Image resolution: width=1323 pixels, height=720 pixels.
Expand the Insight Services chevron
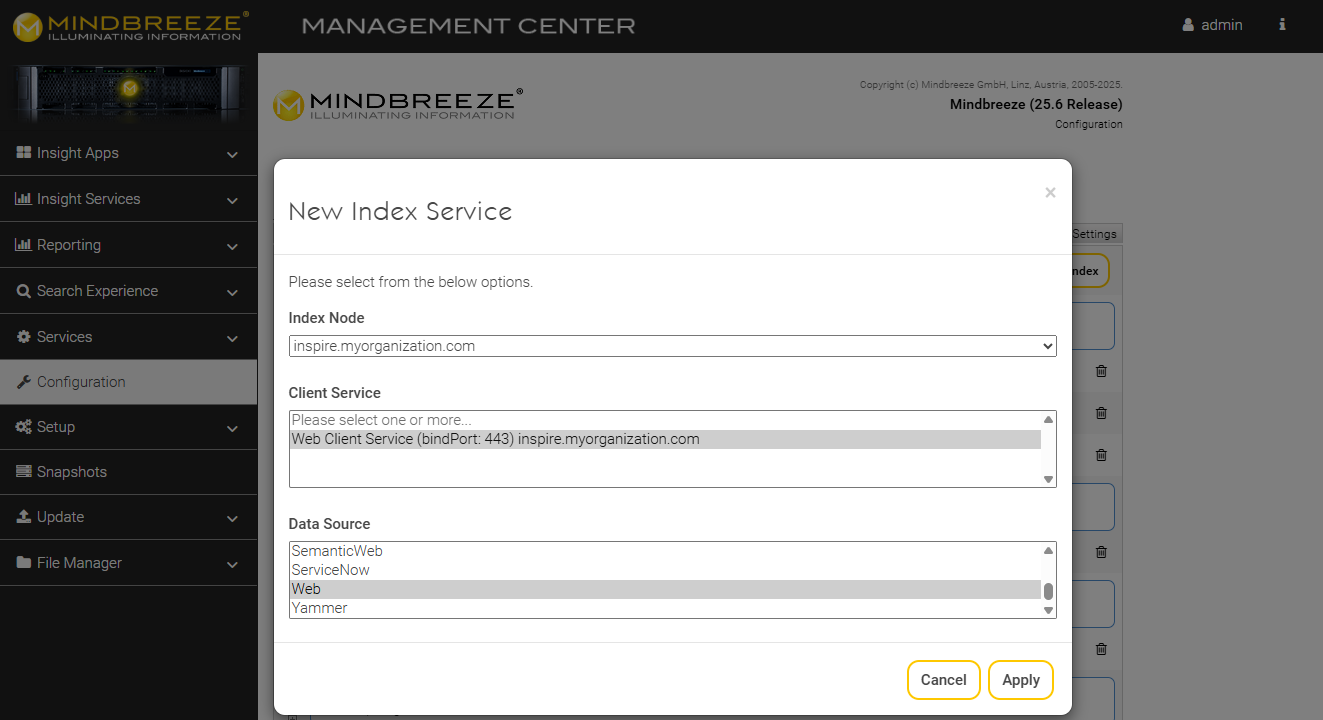click(232, 200)
